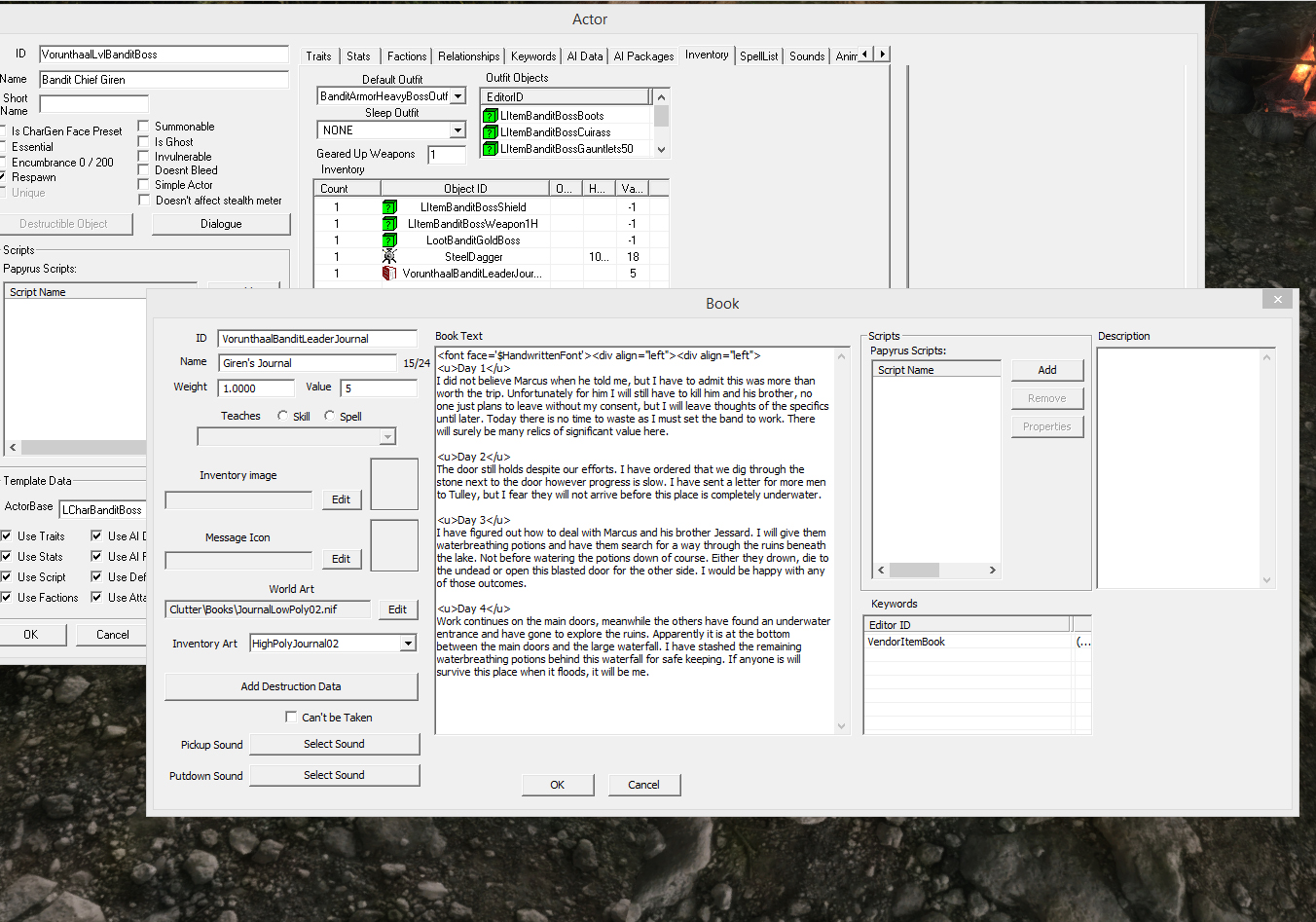The image size is (1316, 922).
Task: Click Edit next to World Art
Action: click(x=397, y=609)
